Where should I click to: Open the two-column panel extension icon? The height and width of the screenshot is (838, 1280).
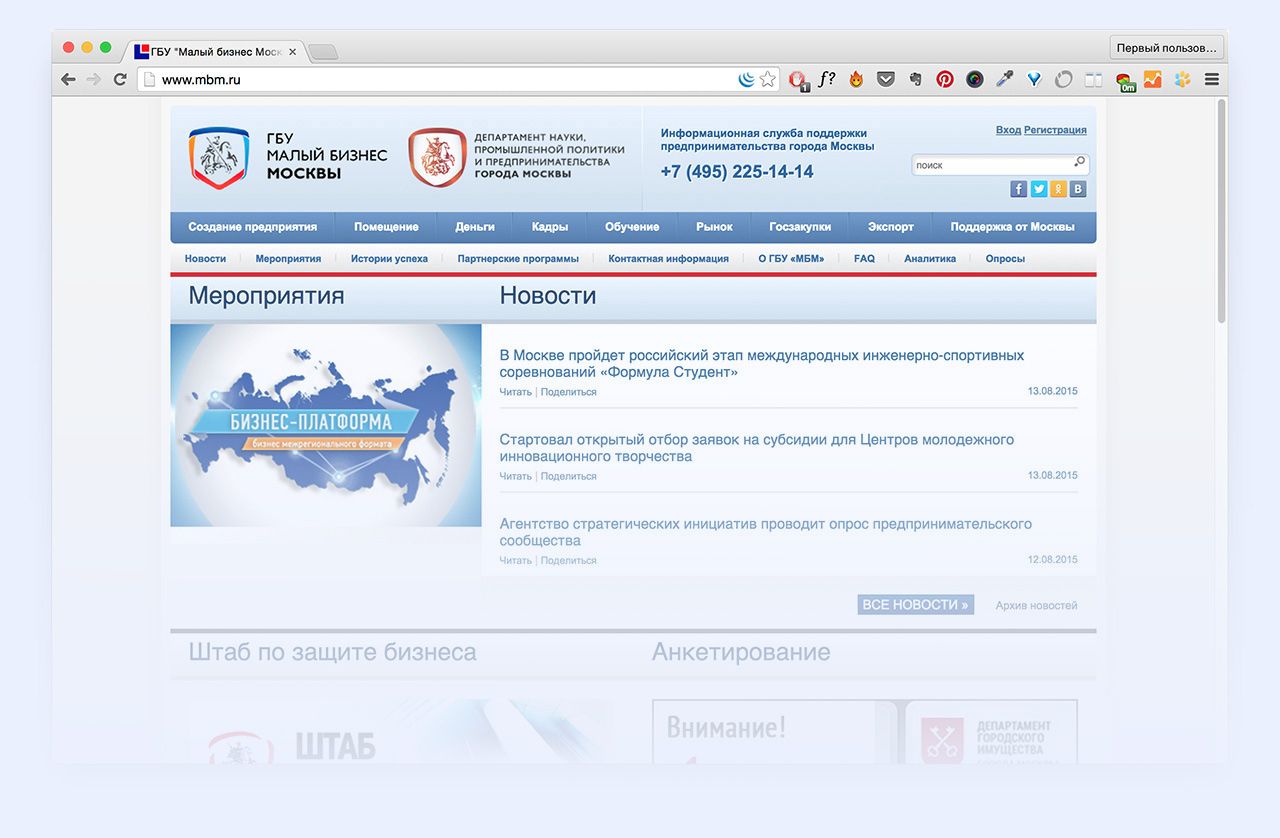pos(1093,79)
